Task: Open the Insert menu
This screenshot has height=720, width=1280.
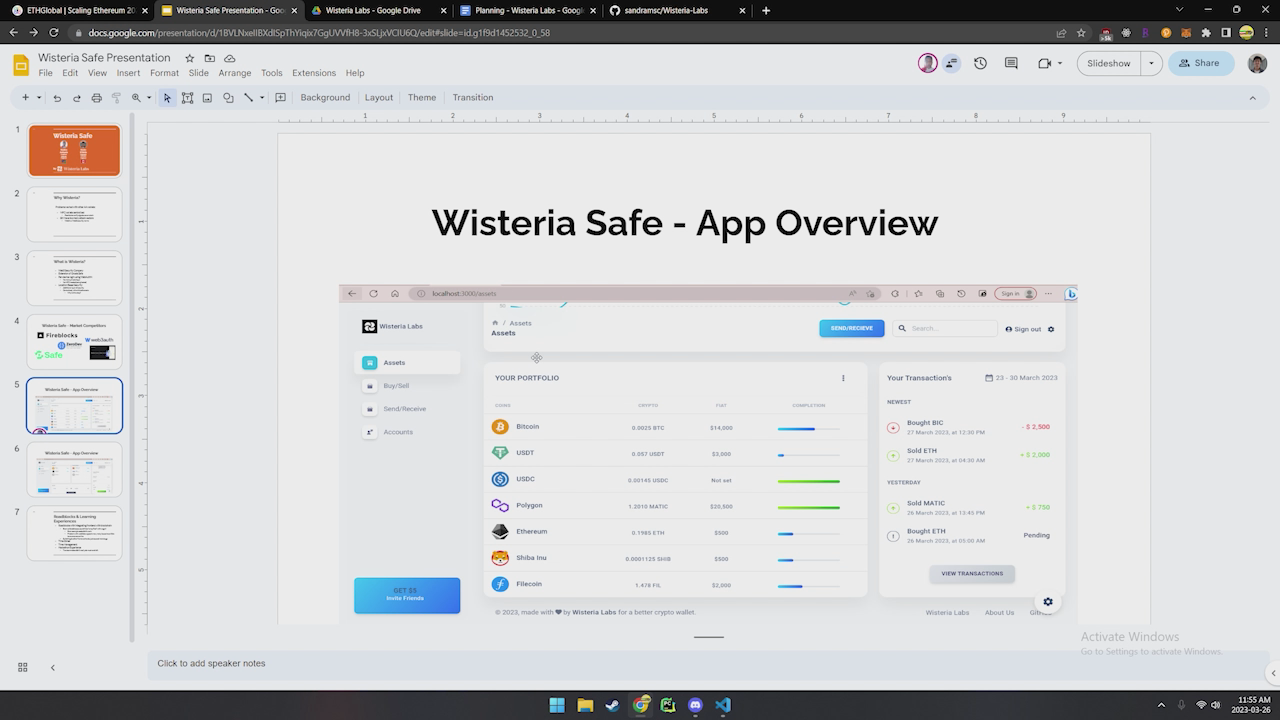Action: pyautogui.click(x=128, y=73)
